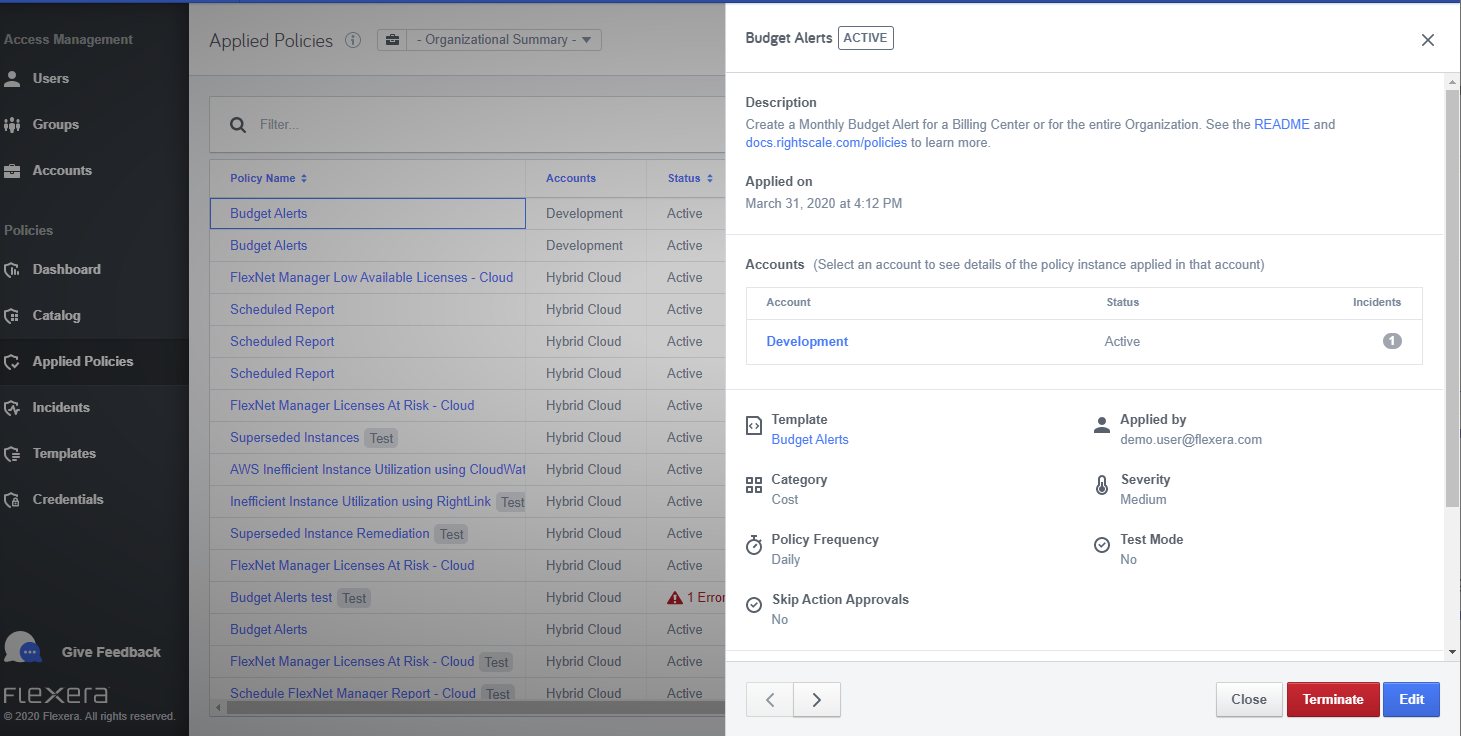Open docs.rightscale.com/policies link
1461x736 pixels.
(826, 143)
